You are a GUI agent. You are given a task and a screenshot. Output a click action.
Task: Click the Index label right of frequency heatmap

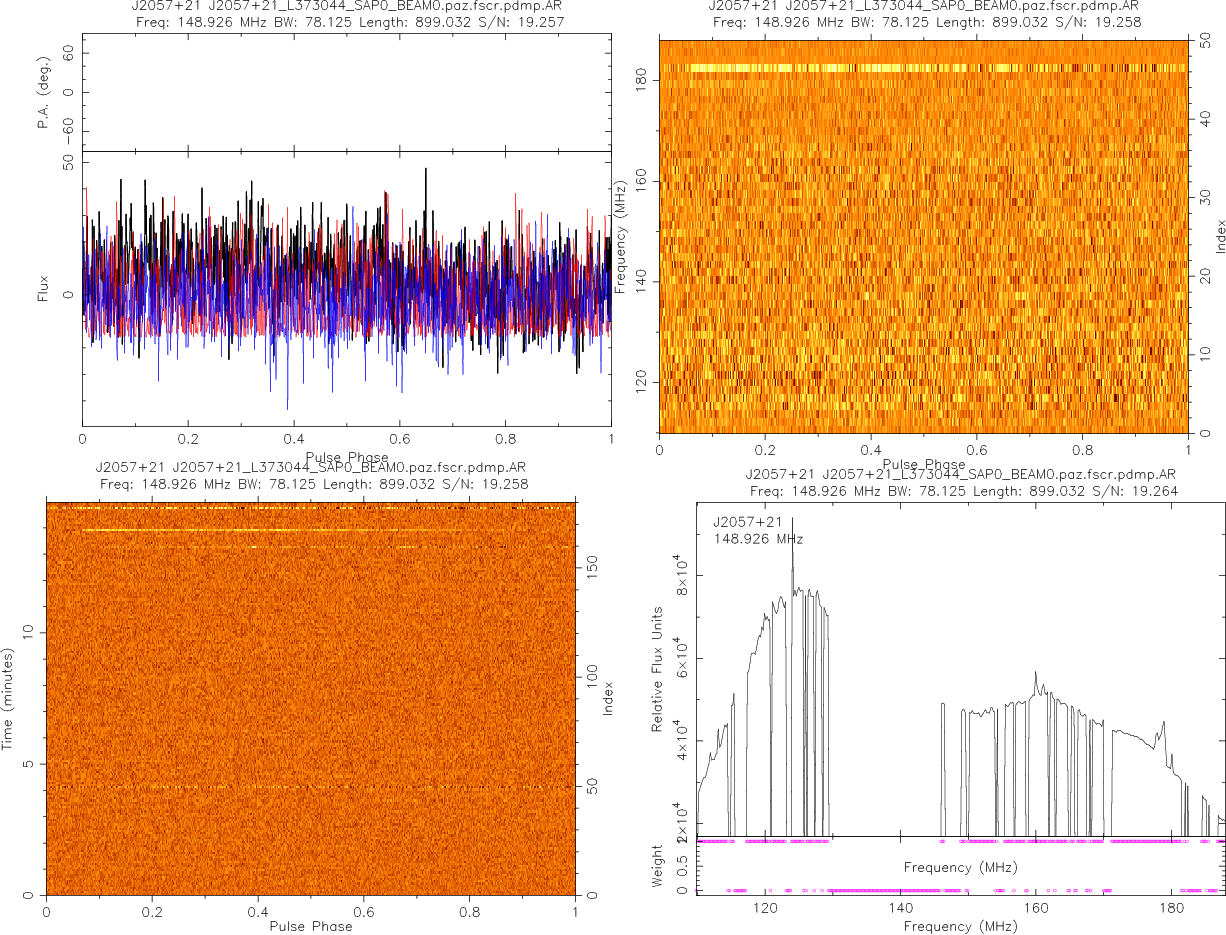tap(1220, 236)
